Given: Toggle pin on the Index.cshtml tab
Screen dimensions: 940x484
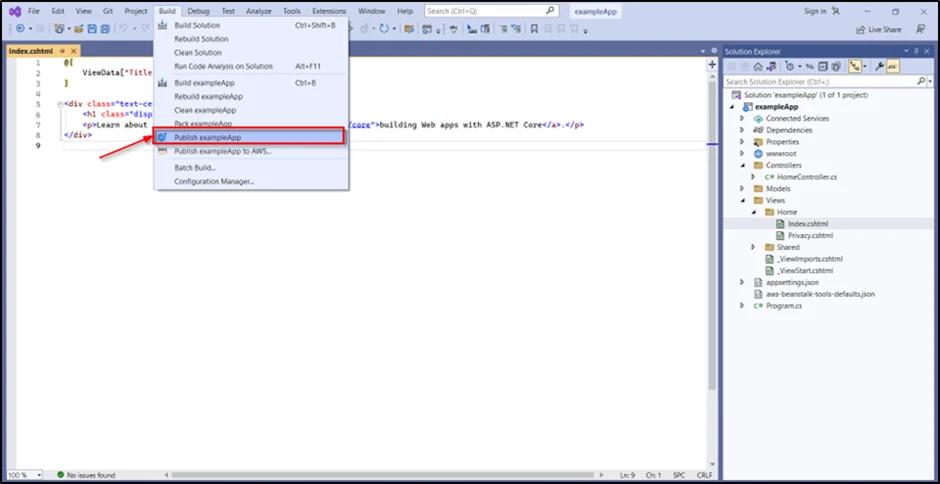Looking at the screenshot, I should pos(63,50).
